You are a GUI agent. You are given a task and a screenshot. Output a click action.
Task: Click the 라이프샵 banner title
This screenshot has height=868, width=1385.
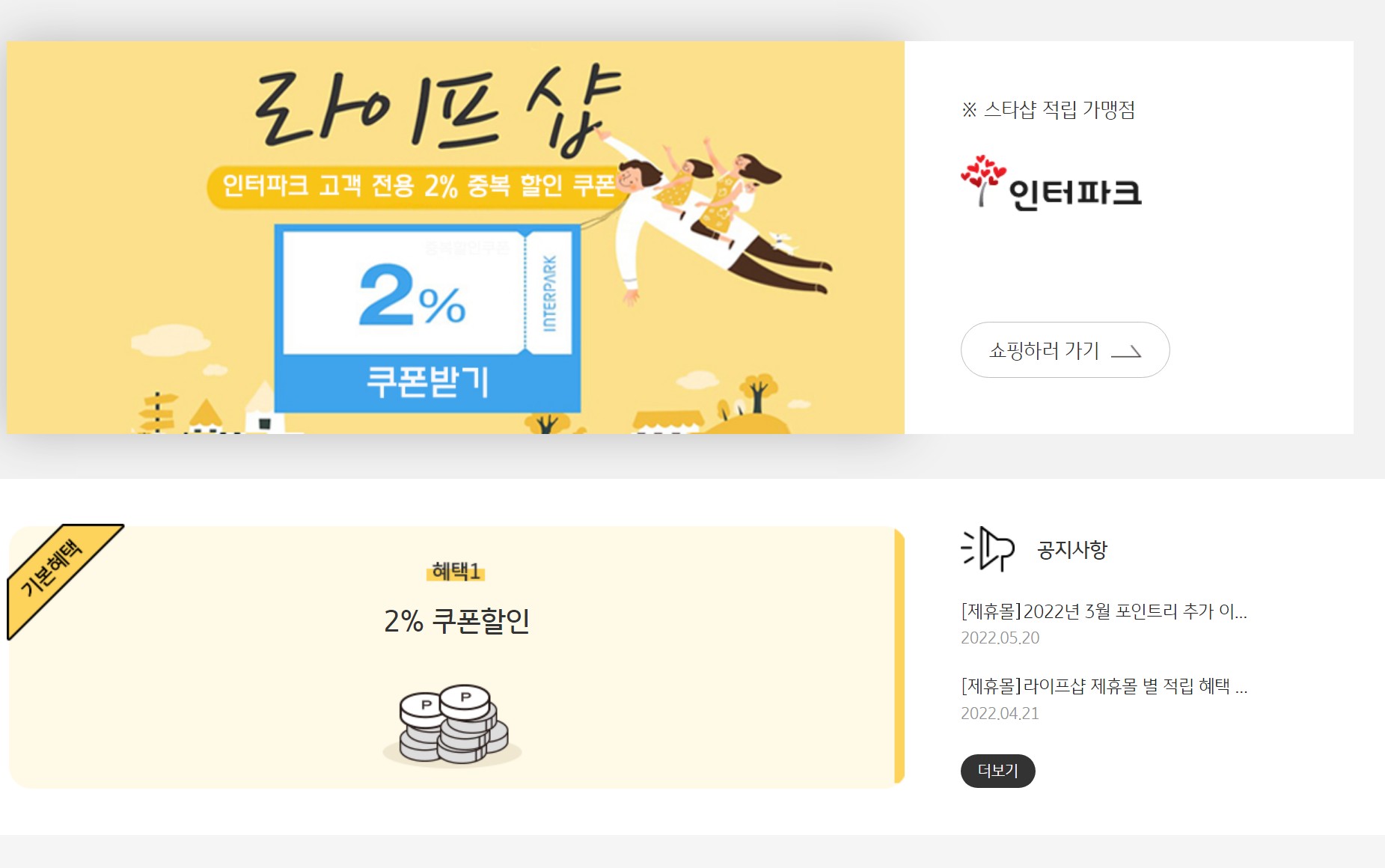[438, 109]
